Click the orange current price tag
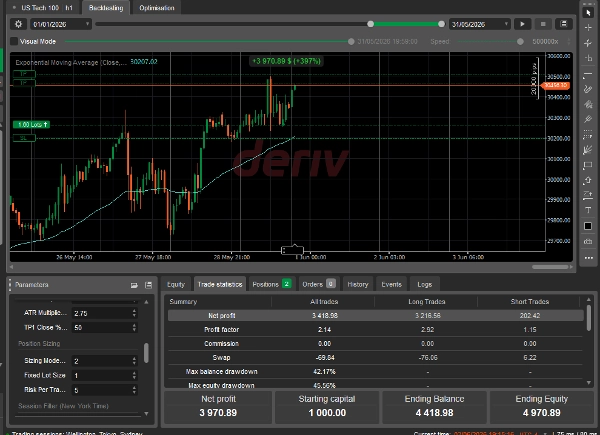Viewport: 600px width, 435px height. click(x=556, y=85)
